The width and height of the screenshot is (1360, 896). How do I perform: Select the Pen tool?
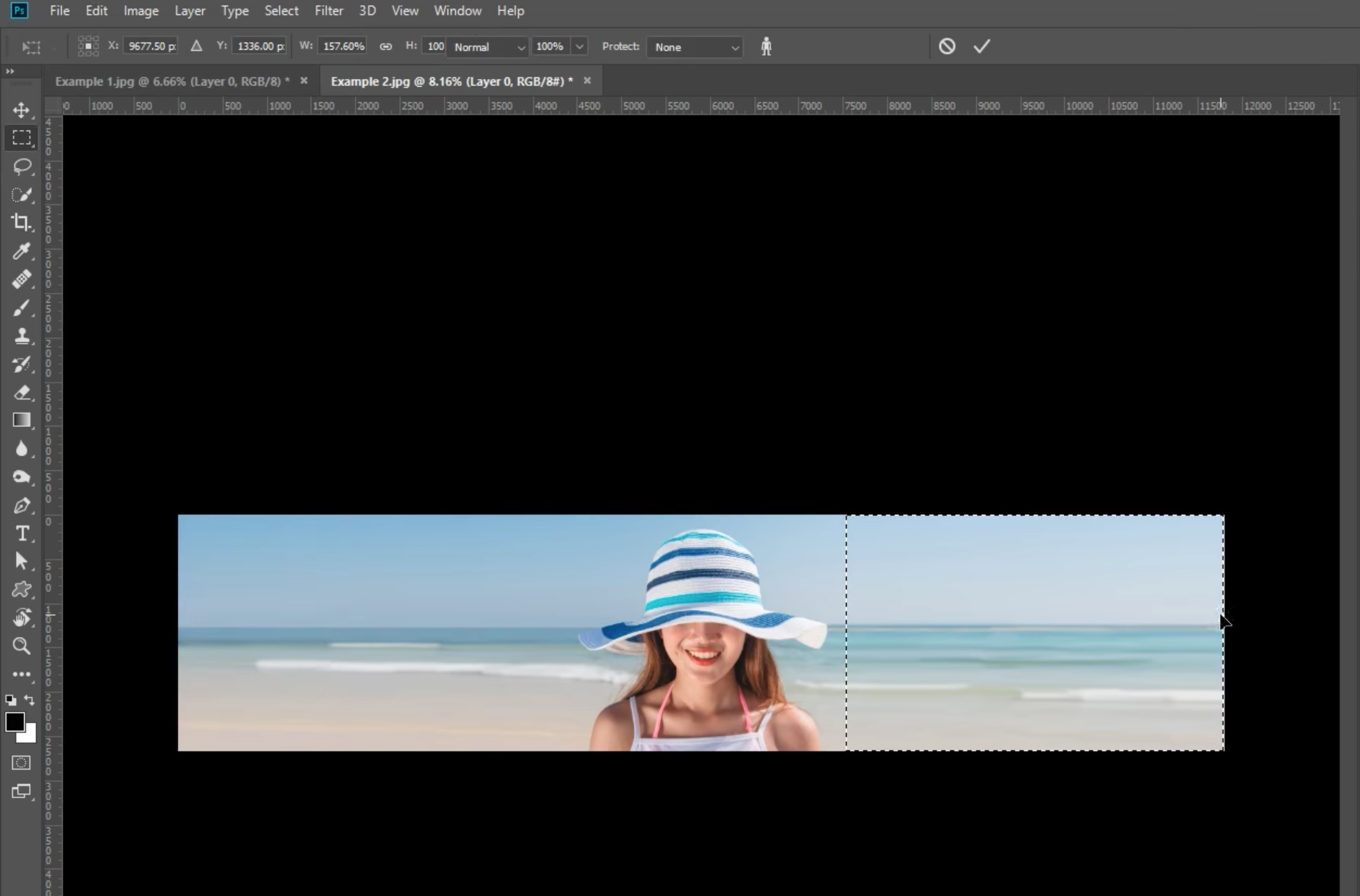21,505
